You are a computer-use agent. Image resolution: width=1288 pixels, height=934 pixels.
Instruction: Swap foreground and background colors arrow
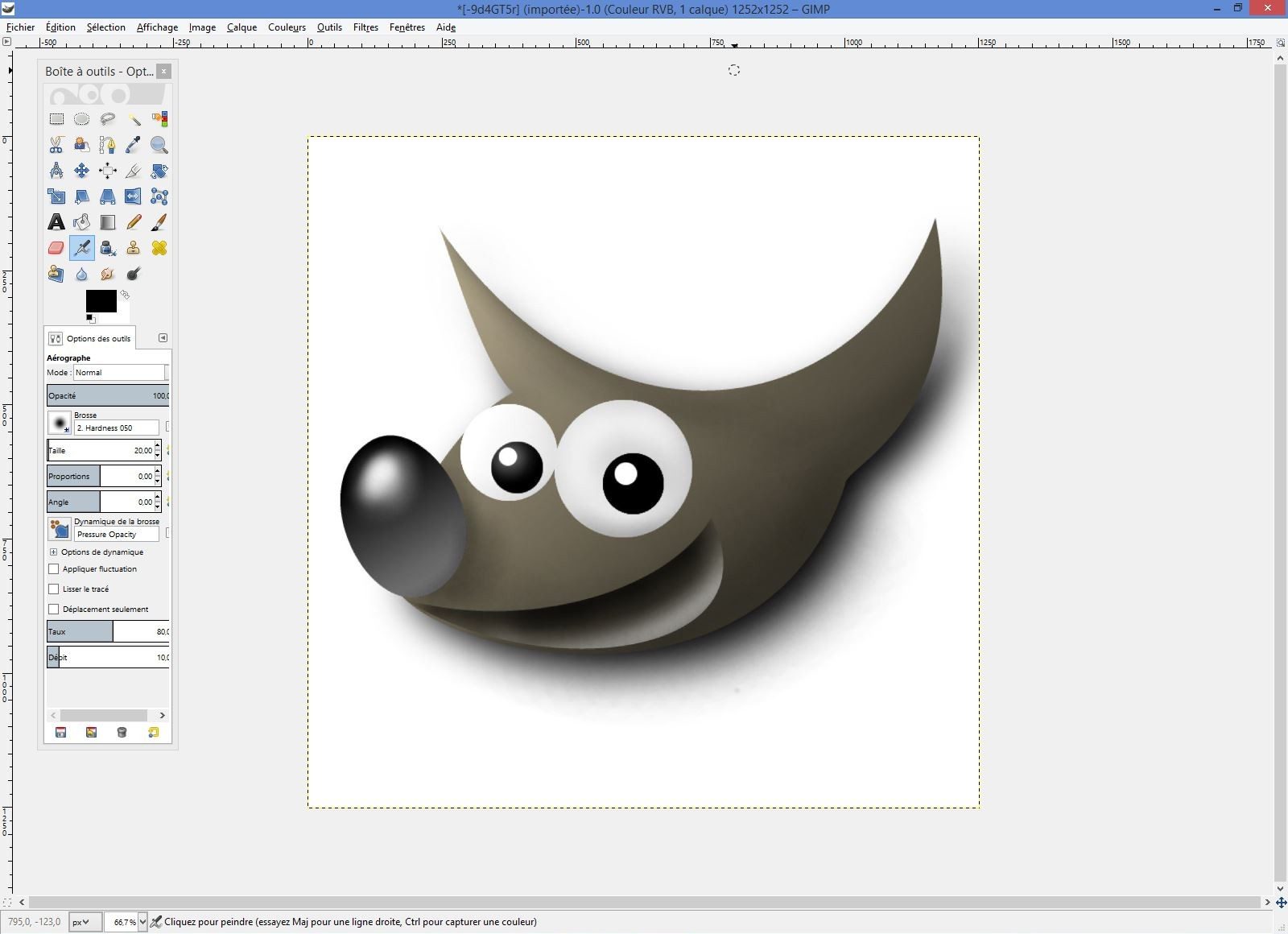pos(125,295)
